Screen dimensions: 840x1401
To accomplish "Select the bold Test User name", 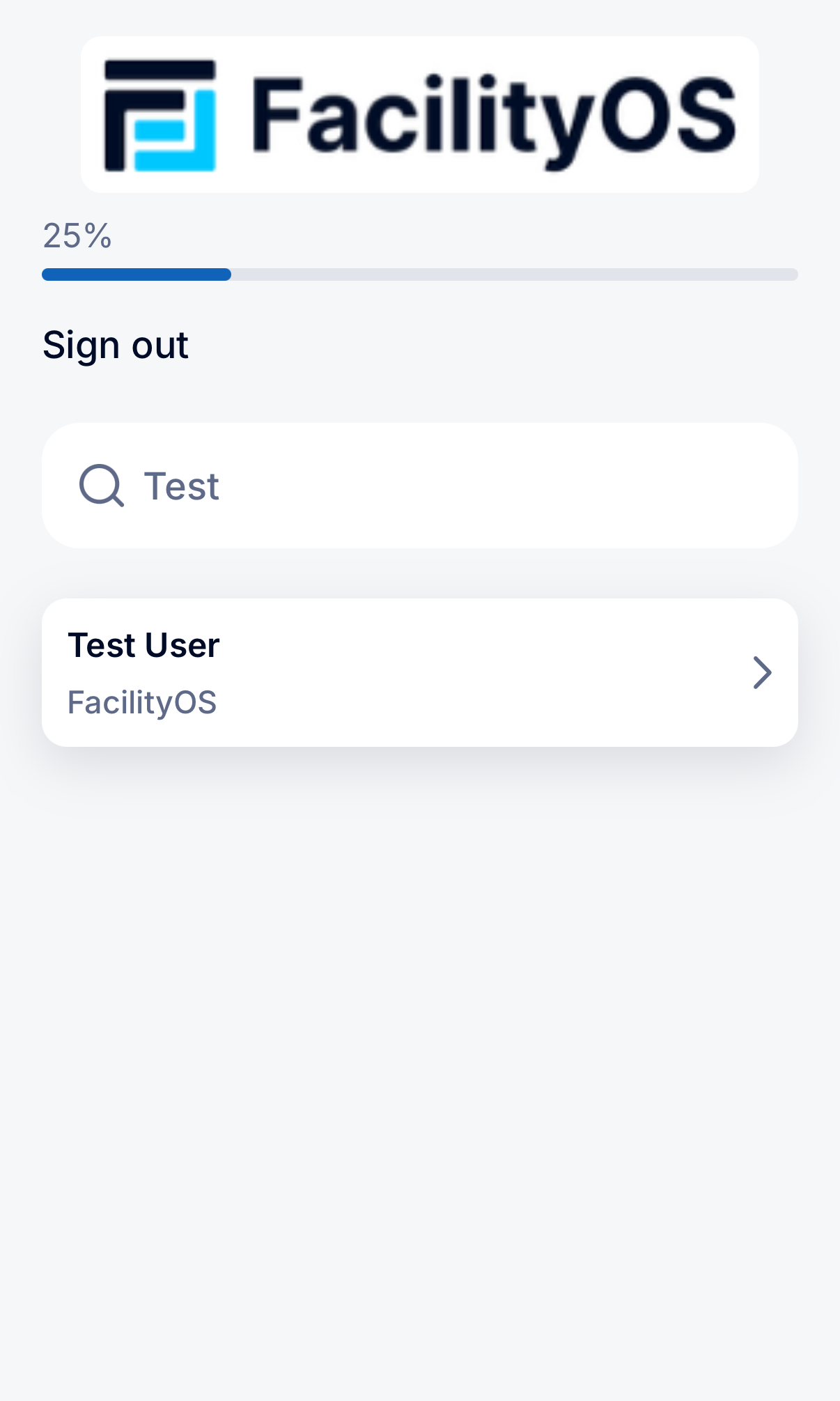I will [x=144, y=645].
